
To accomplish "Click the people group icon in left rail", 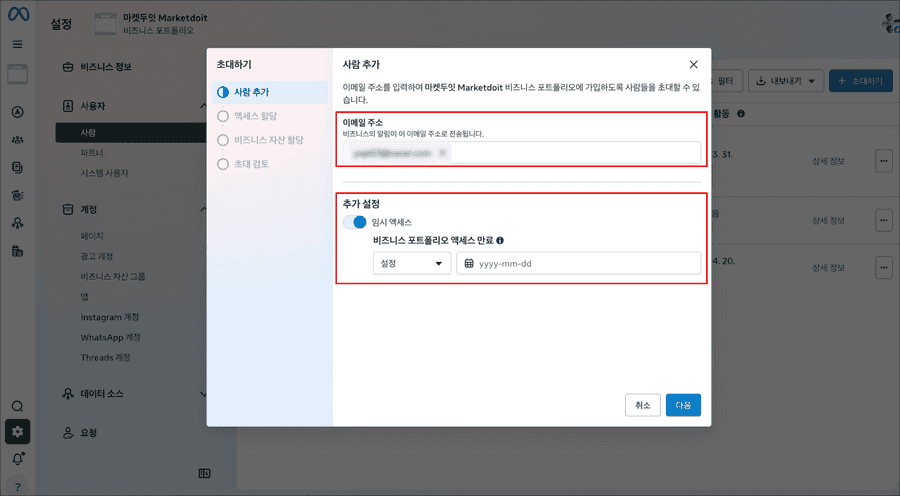I will 18,140.
